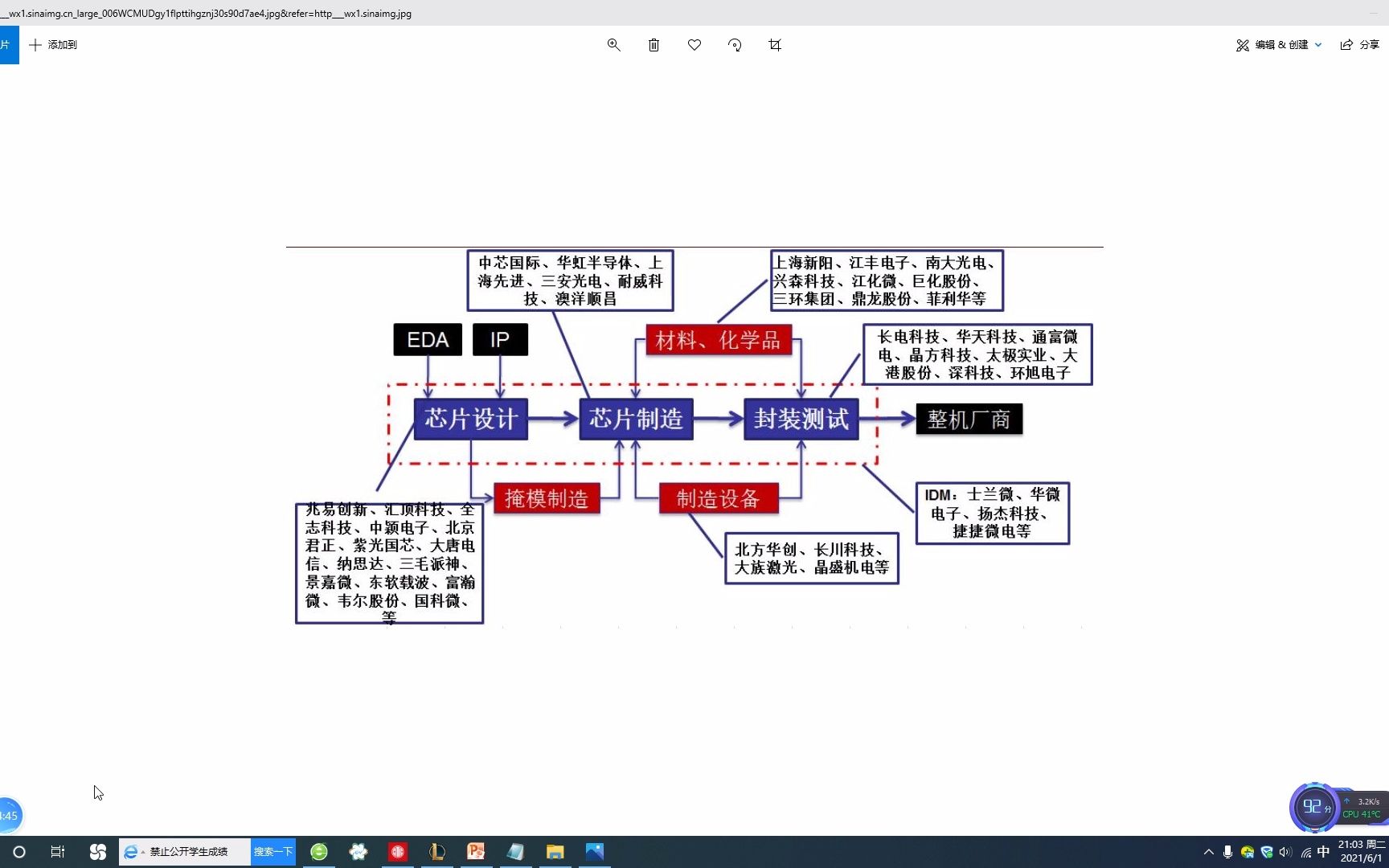This screenshot has width=1389, height=868.
Task: Click the zoom magnifier icon in Photos toolbar
Action: coord(613,45)
